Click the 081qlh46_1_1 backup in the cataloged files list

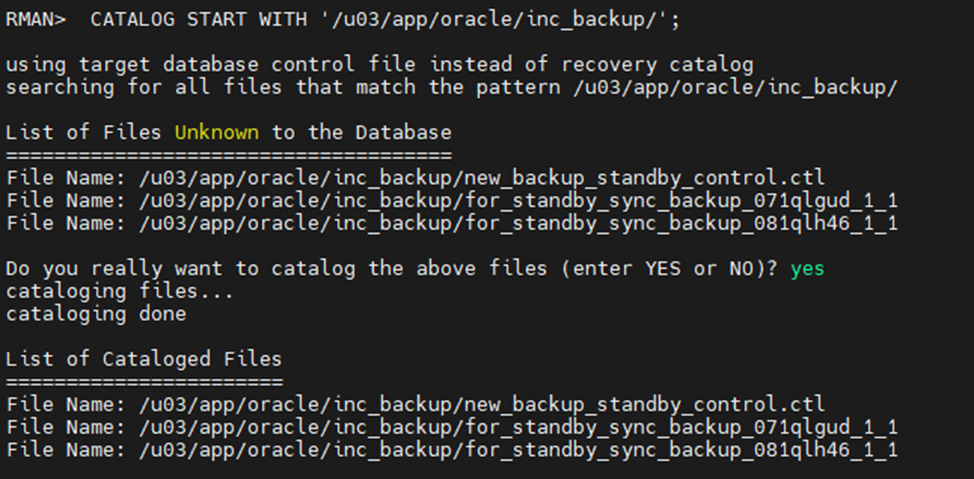coord(451,450)
